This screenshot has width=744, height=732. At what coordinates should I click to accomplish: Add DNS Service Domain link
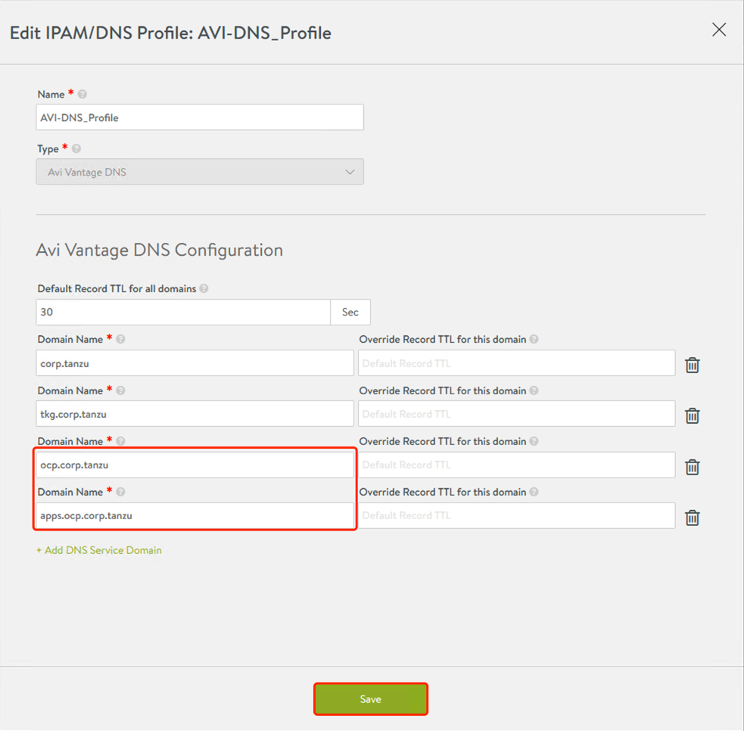pyautogui.click(x=99, y=550)
